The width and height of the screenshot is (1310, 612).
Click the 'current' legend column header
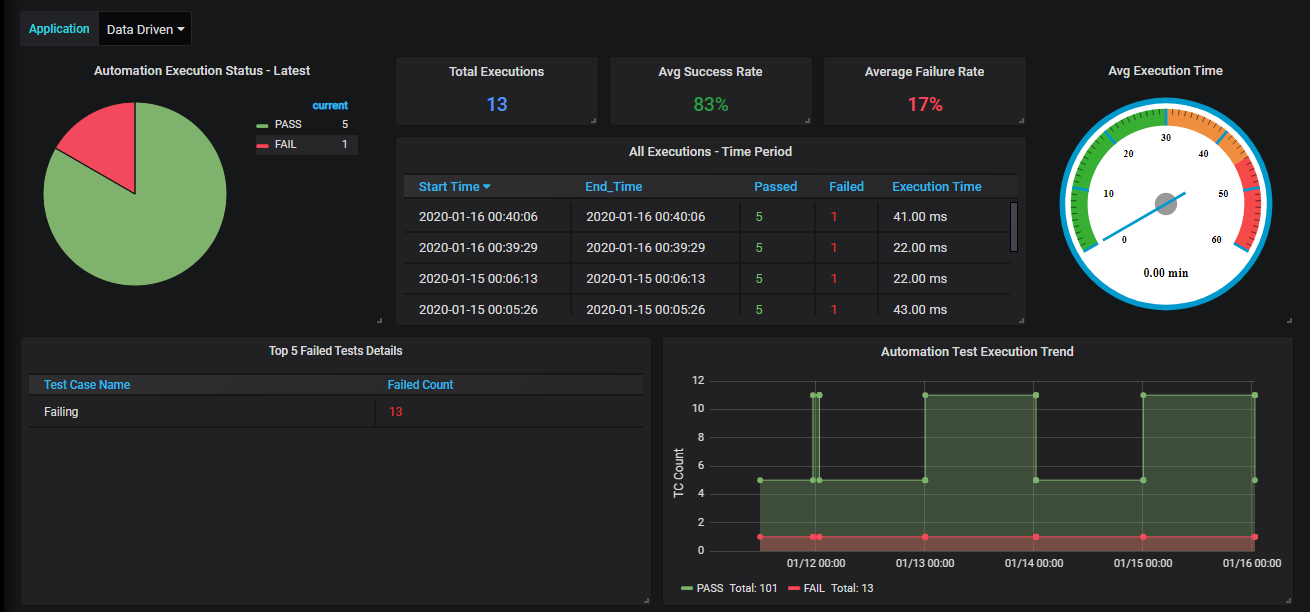pos(330,105)
